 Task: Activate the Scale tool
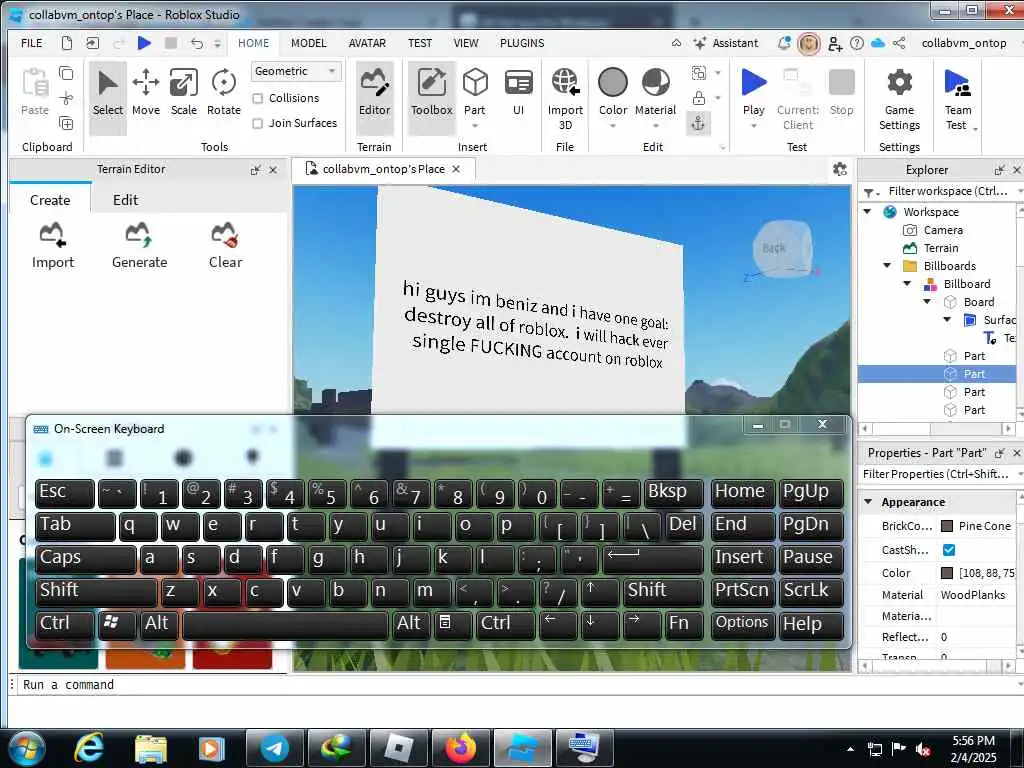pos(184,93)
